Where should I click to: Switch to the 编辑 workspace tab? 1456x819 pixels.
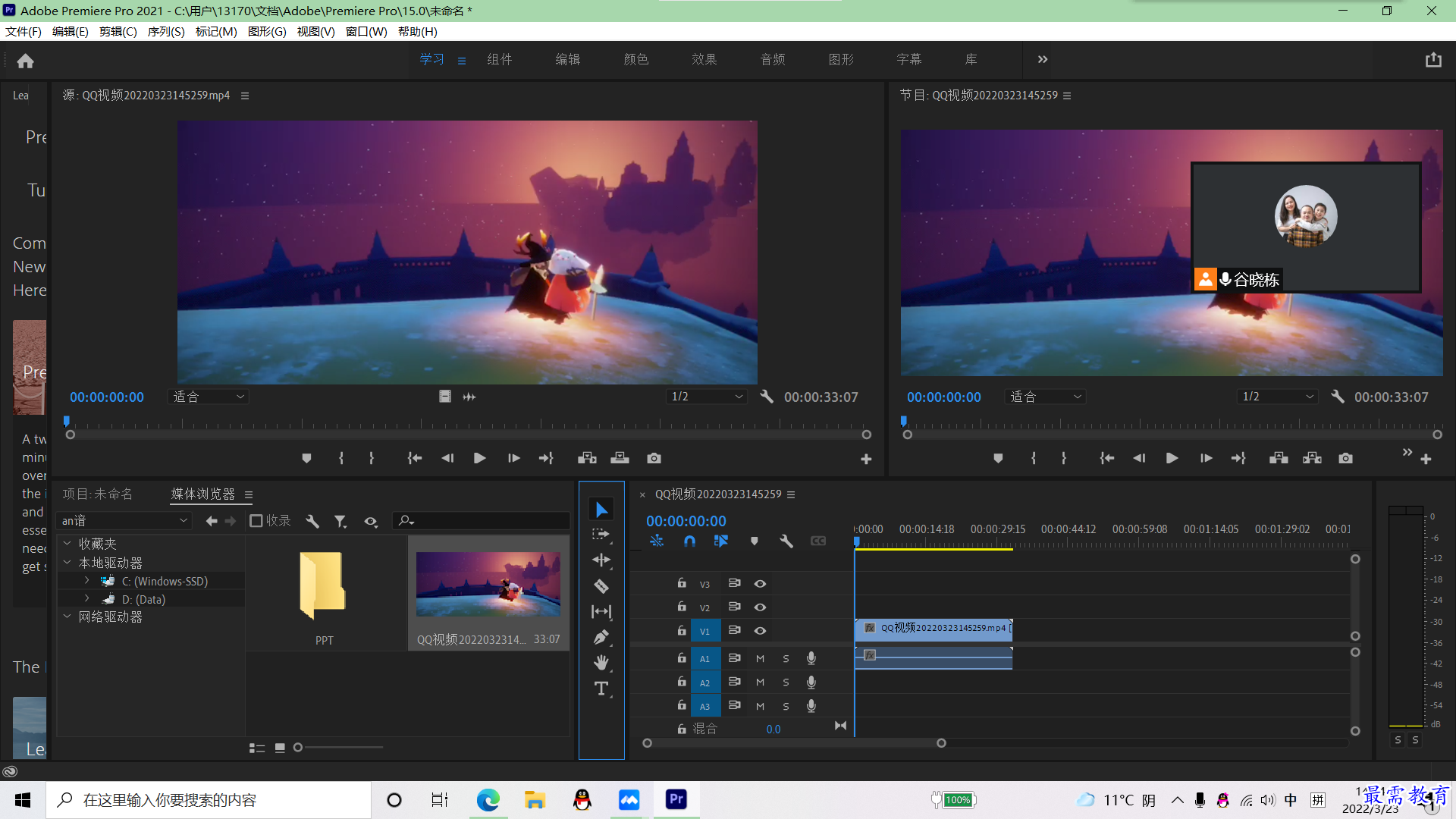(568, 59)
